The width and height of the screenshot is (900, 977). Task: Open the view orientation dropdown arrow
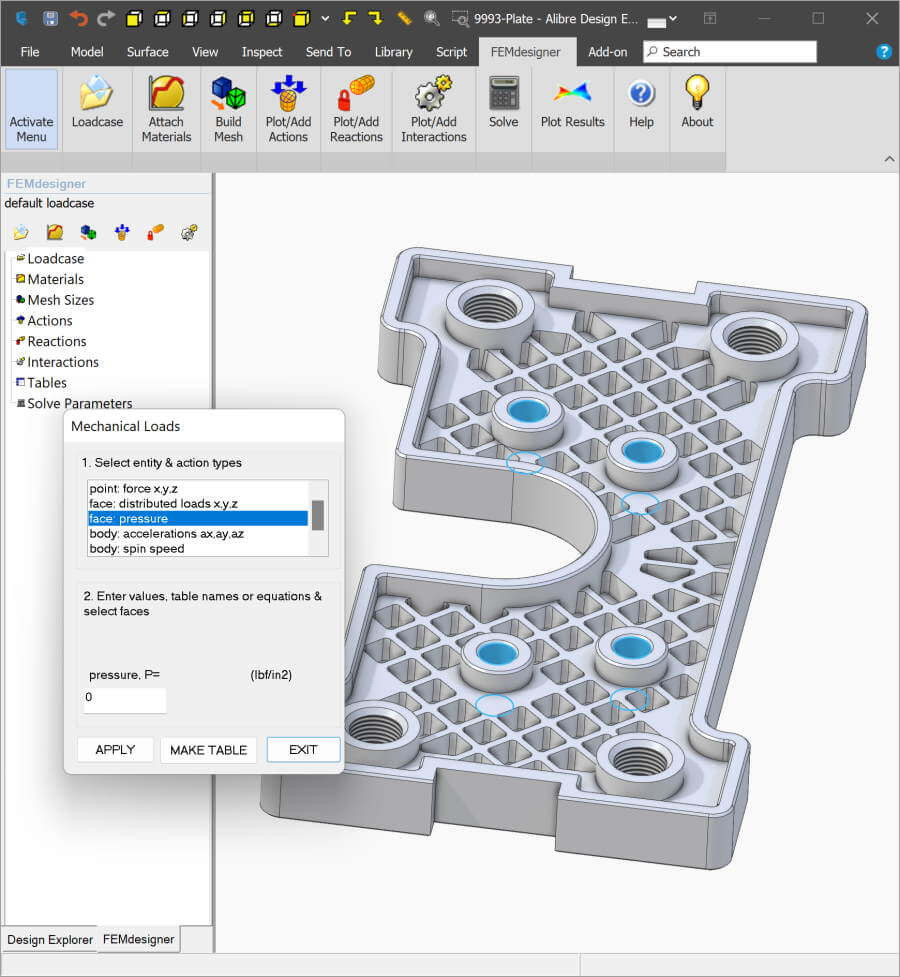click(325, 19)
